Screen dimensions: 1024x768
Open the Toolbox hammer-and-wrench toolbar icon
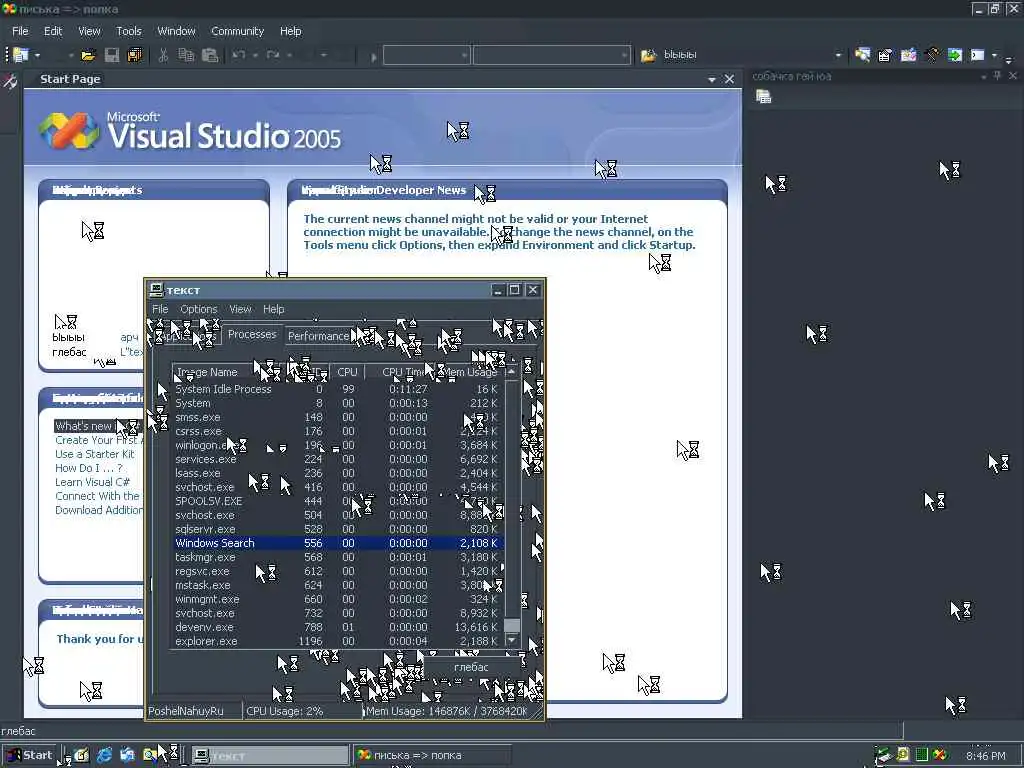932,55
